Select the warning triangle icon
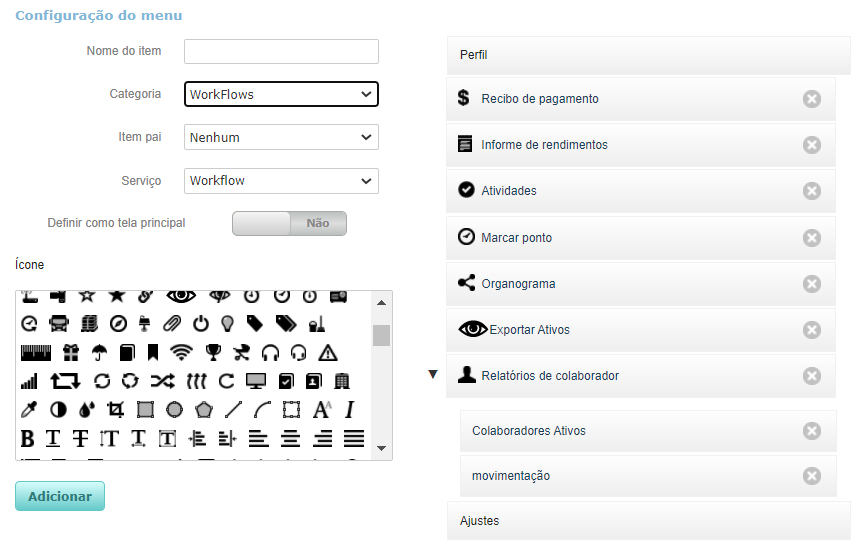 tap(327, 352)
